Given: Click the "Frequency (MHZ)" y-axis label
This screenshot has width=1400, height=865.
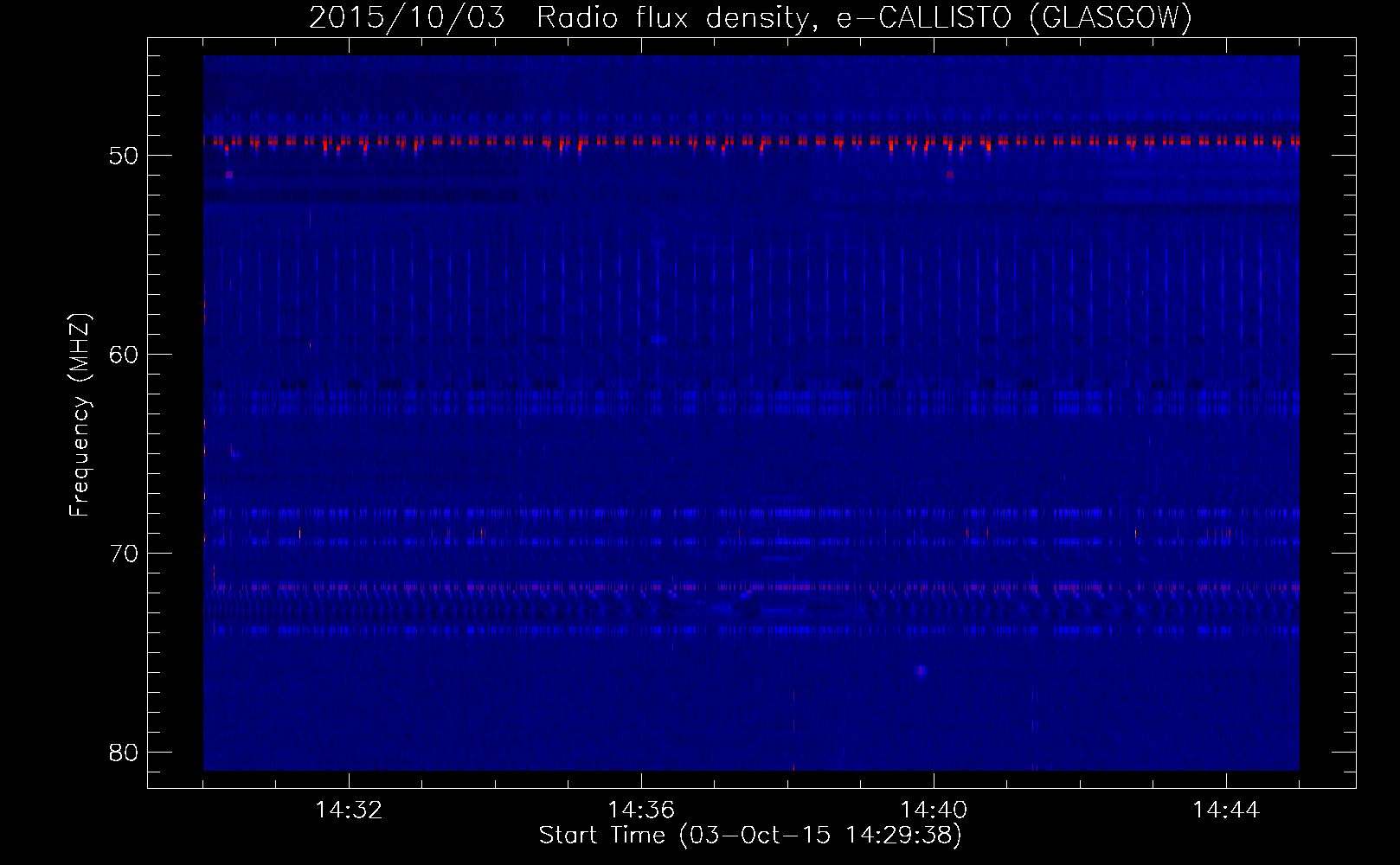Looking at the screenshot, I should [x=80, y=415].
